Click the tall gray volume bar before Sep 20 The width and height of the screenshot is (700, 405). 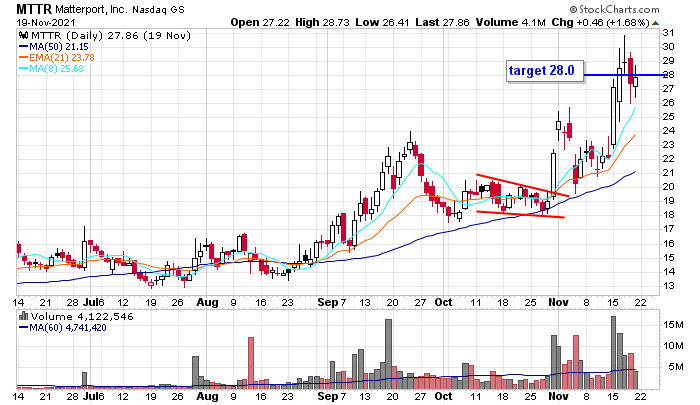[x=388, y=354]
